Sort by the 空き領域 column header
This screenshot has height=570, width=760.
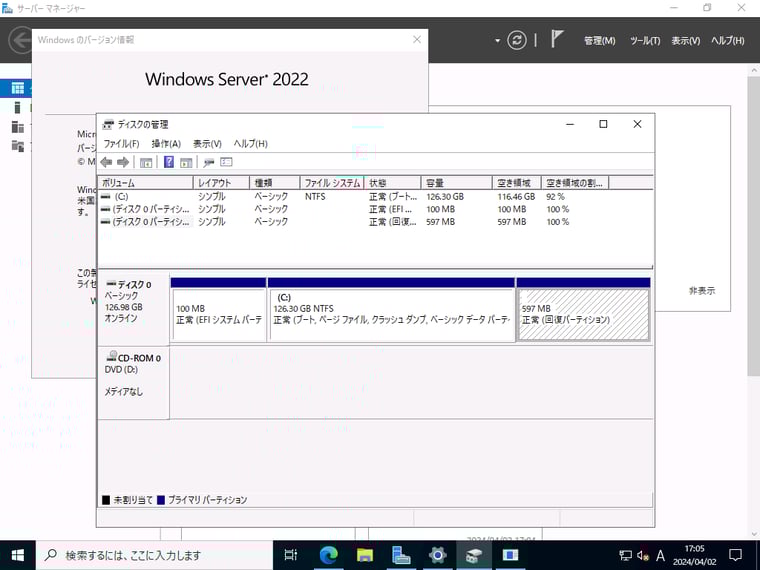click(x=517, y=183)
